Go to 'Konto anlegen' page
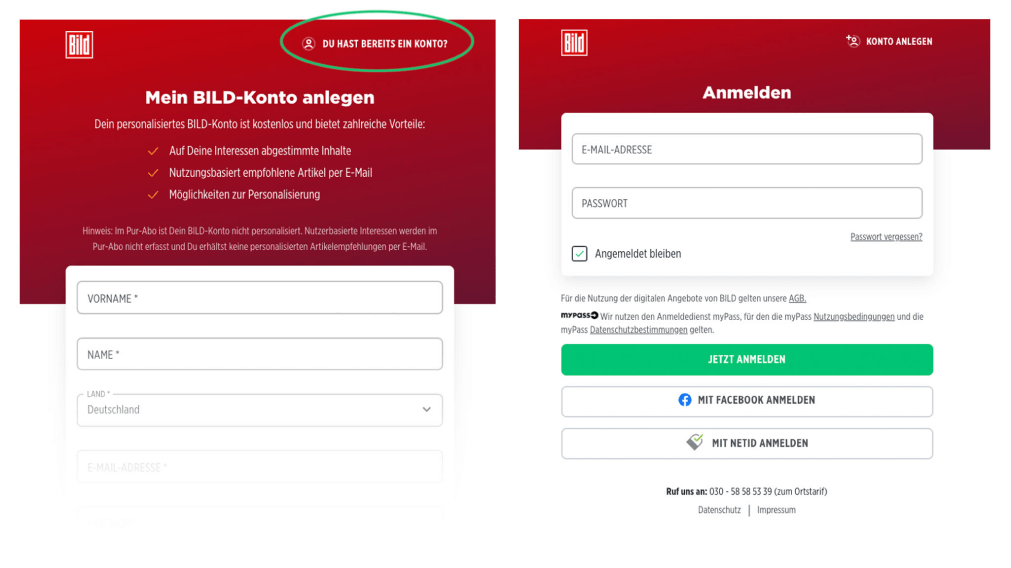The image size is (1011, 568). pyautogui.click(x=899, y=42)
